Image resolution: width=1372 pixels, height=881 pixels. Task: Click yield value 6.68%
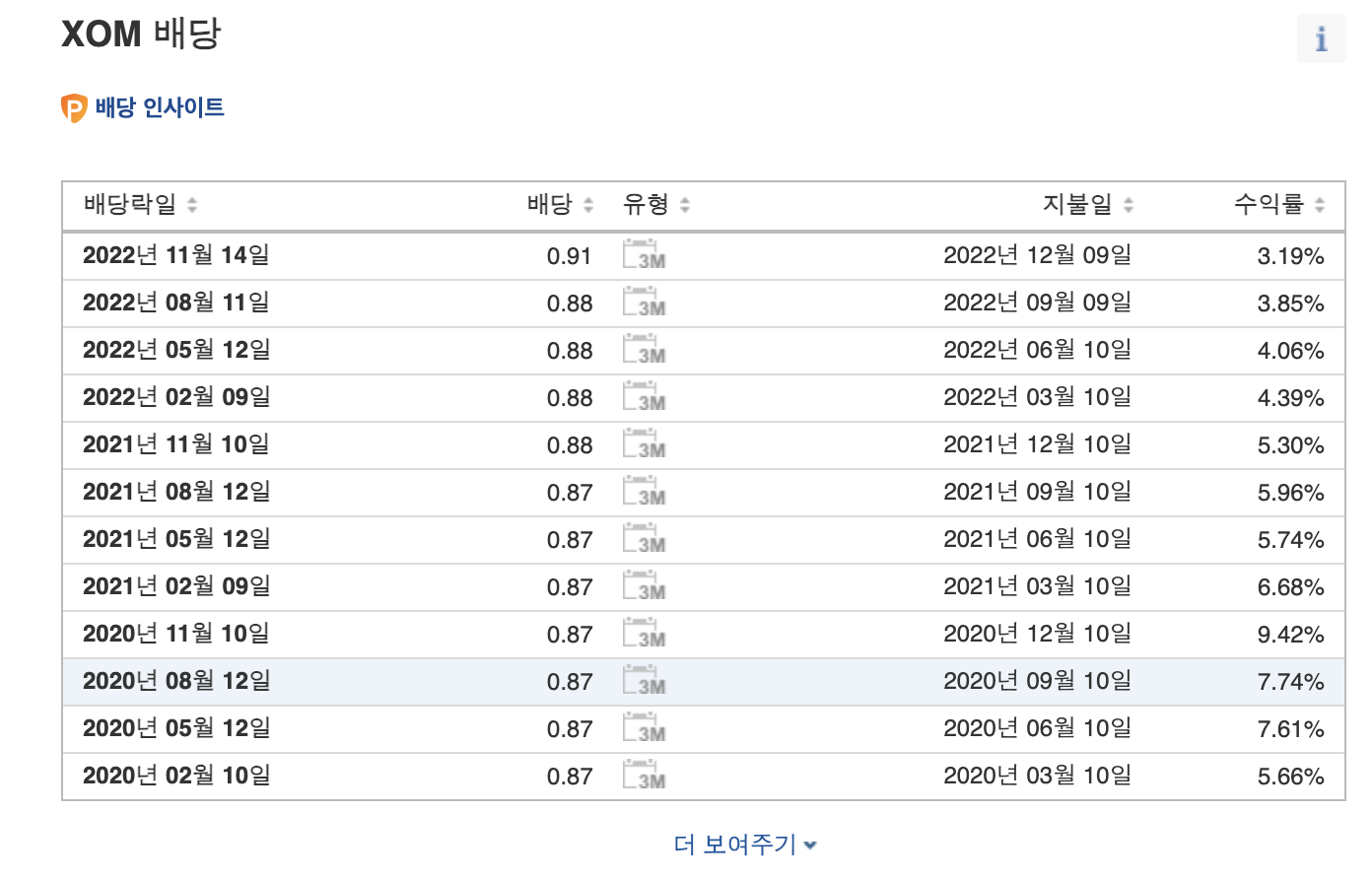tap(1290, 587)
